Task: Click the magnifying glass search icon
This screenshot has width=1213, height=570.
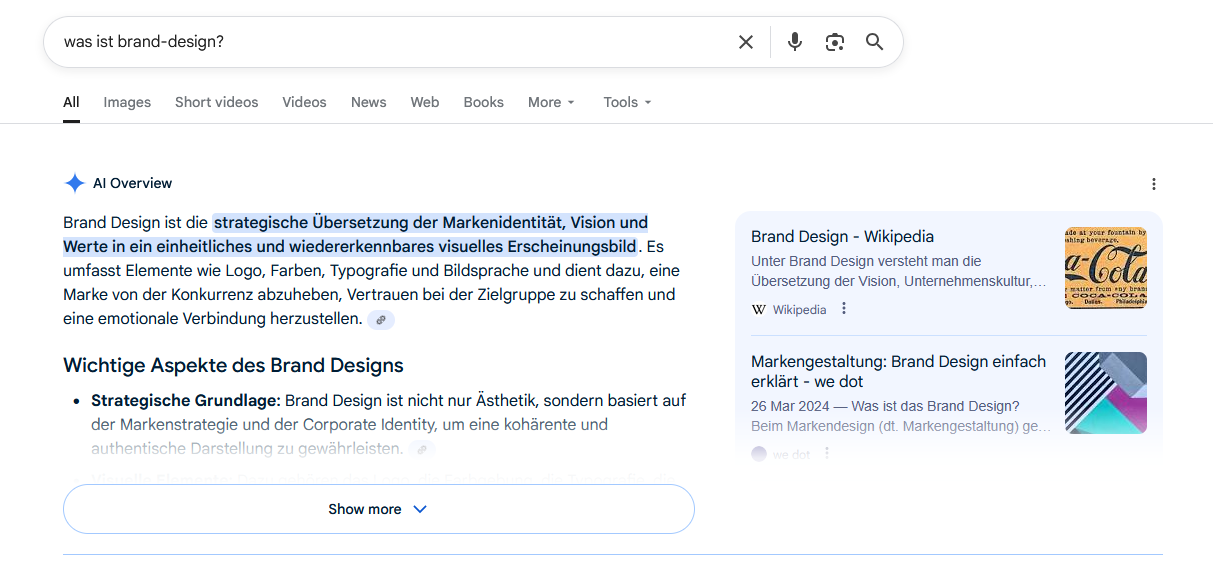Action: coord(875,42)
